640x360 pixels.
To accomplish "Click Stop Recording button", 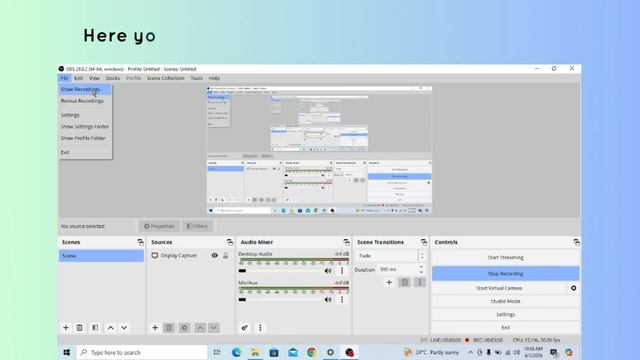I will (505, 273).
